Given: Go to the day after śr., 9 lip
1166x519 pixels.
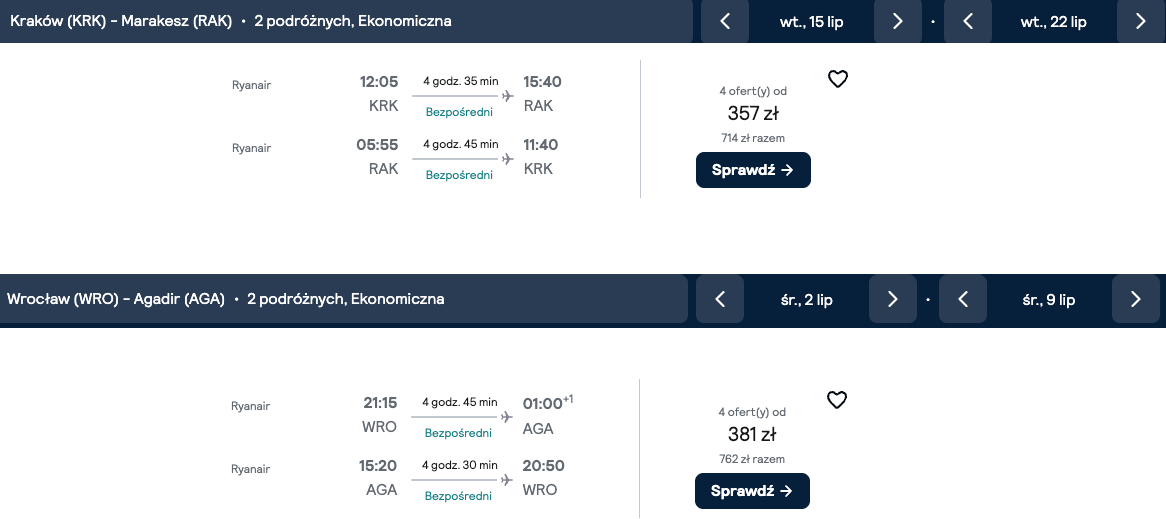Looking at the screenshot, I should pos(1136,299).
